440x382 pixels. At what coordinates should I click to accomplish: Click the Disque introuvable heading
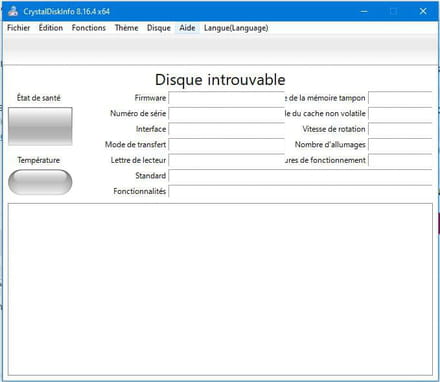click(220, 80)
